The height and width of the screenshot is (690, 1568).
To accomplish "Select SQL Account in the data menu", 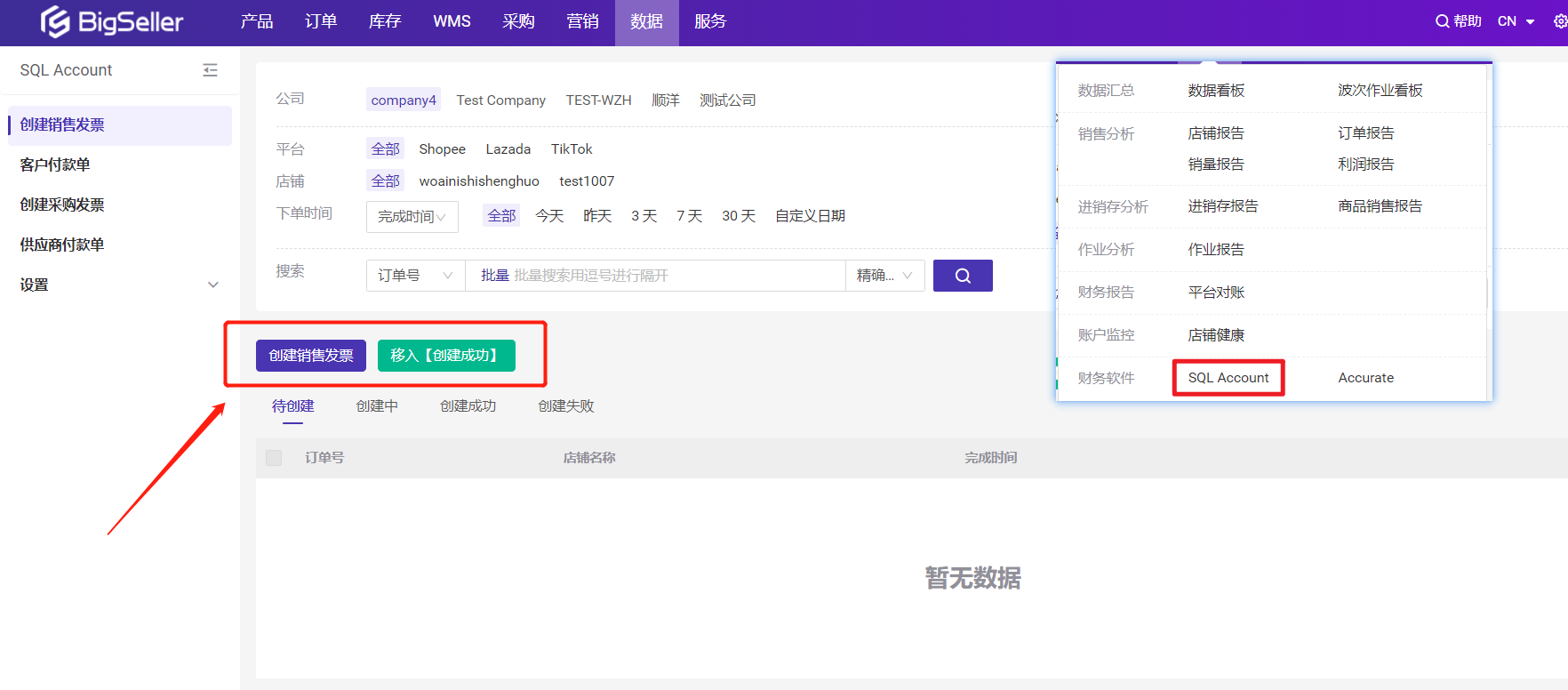I will (x=1228, y=378).
